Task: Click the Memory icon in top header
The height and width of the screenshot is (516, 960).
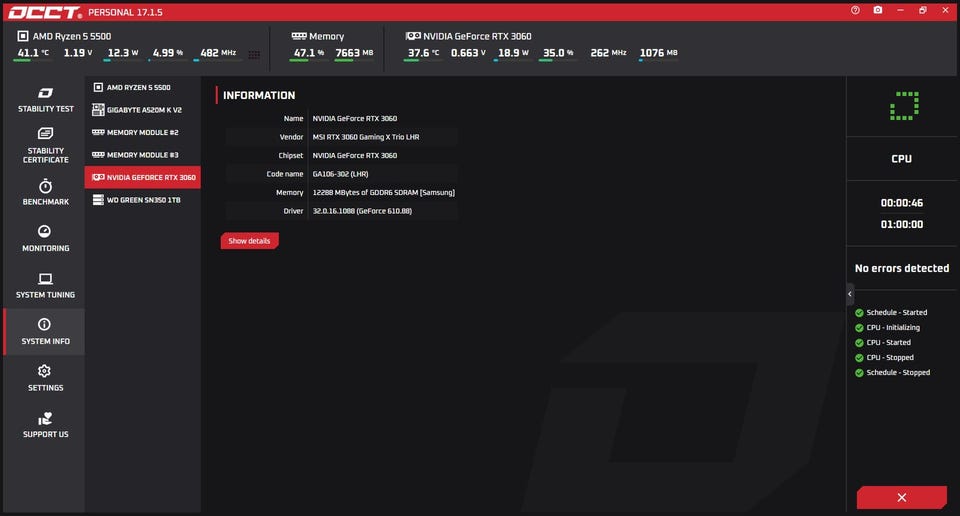Action: click(x=299, y=36)
